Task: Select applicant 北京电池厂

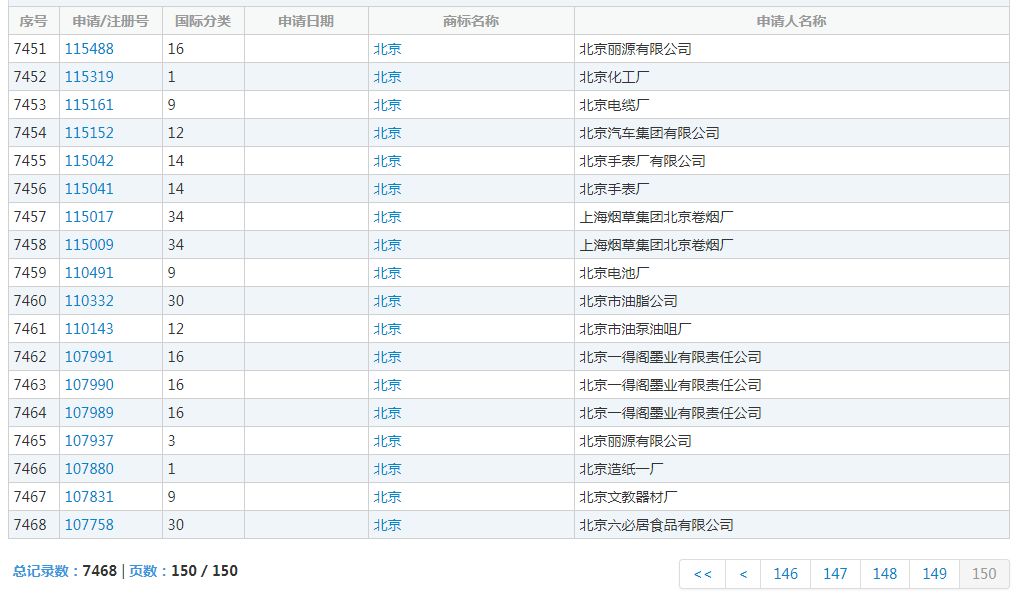Action: click(614, 272)
